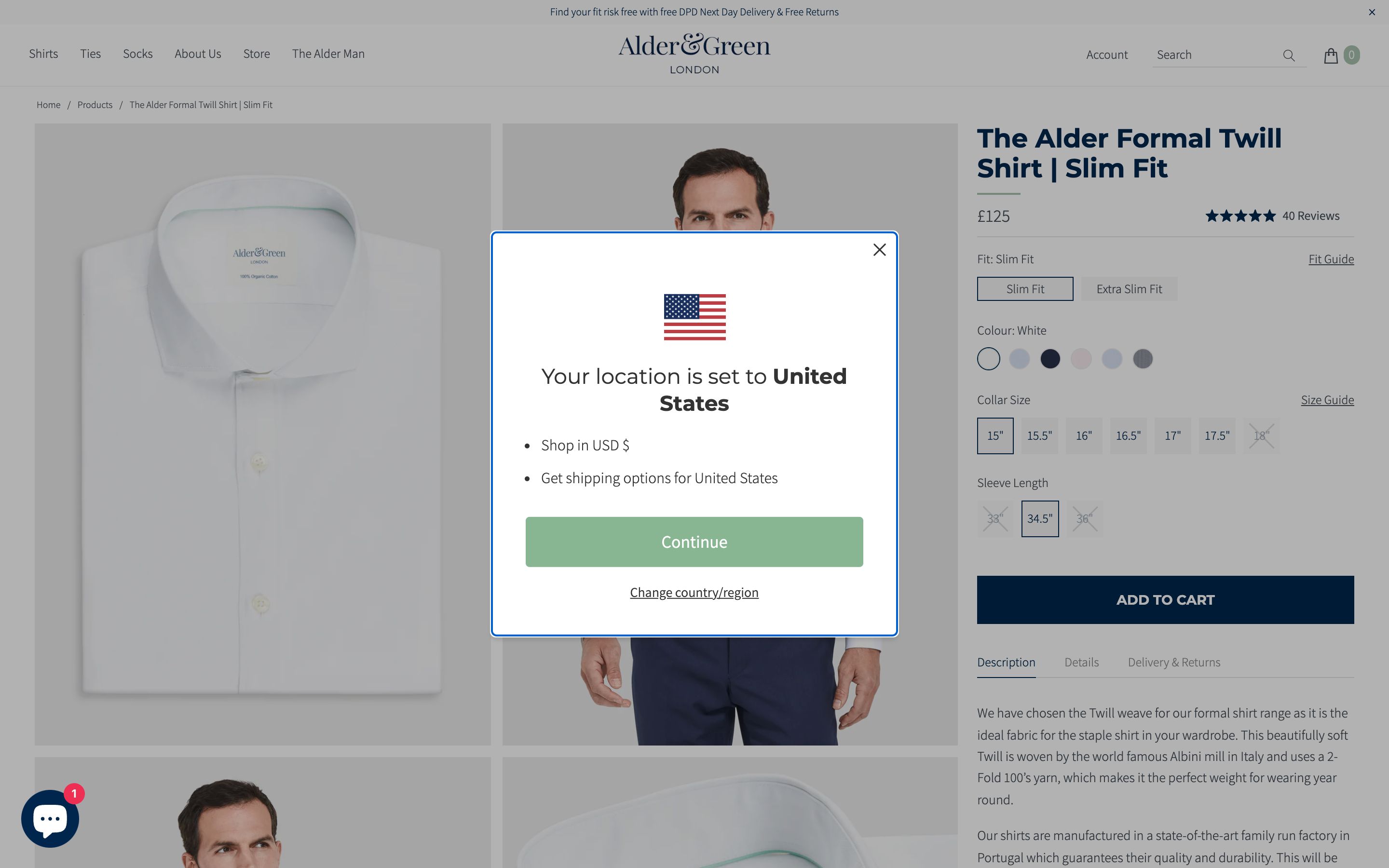The image size is (1389, 868).
Task: Switch to Delivery & Returns tab
Action: [1174, 662]
